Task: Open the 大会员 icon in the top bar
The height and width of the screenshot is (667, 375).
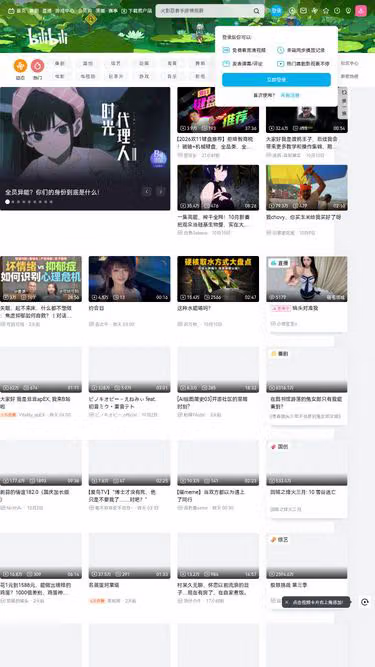Action: coord(292,11)
